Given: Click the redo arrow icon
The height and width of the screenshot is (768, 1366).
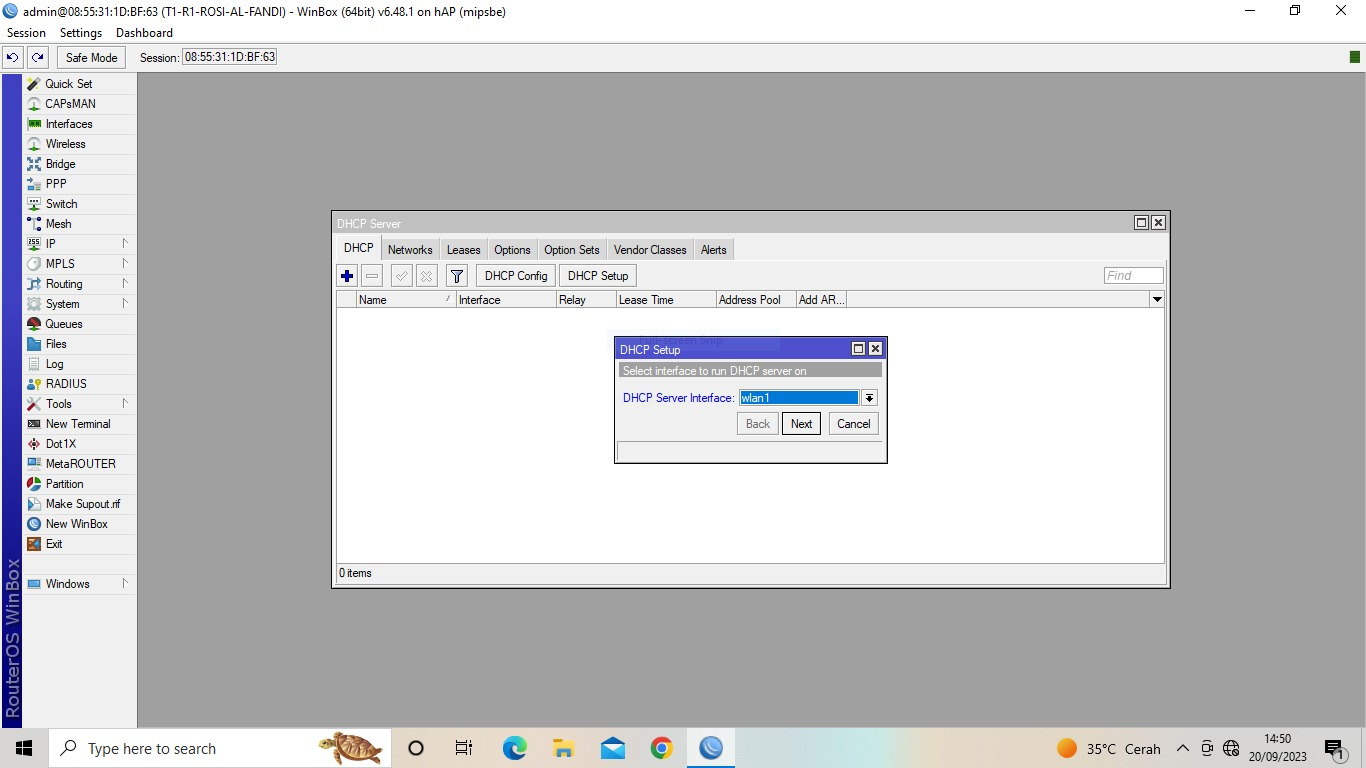Looking at the screenshot, I should pos(38,57).
